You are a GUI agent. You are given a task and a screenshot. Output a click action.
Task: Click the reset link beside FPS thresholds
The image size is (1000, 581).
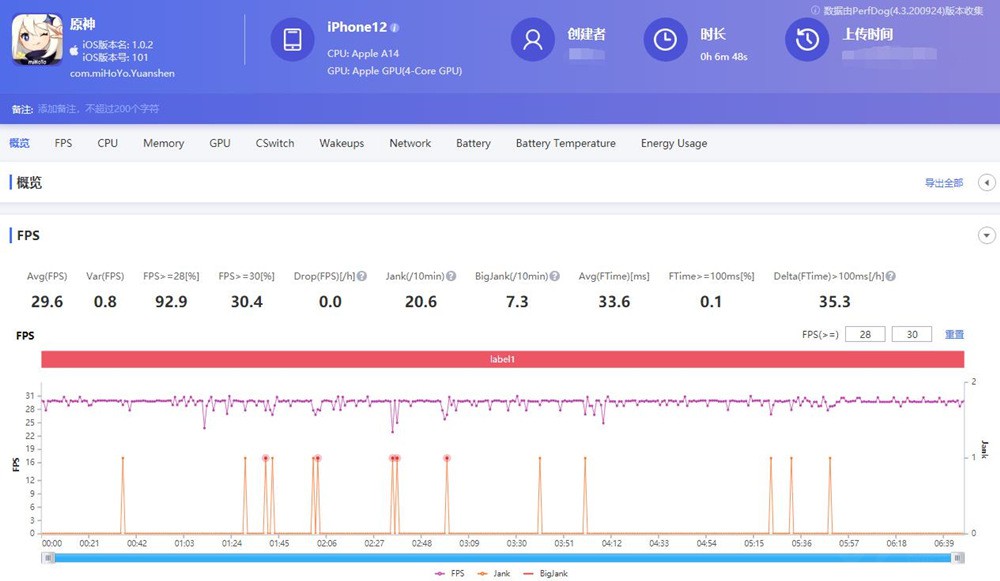pyautogui.click(x=955, y=335)
